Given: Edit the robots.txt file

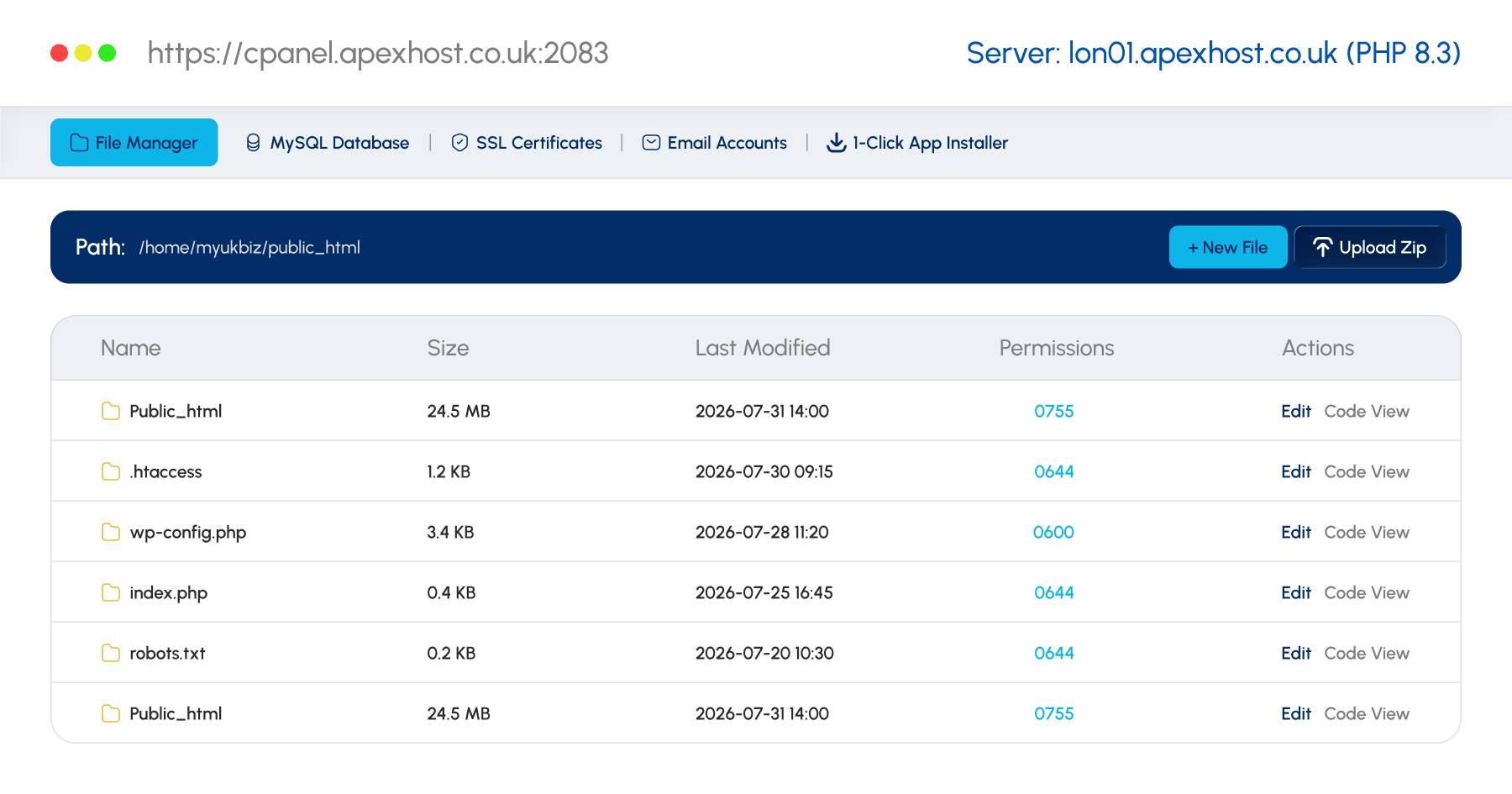Looking at the screenshot, I should pyautogui.click(x=1296, y=653).
